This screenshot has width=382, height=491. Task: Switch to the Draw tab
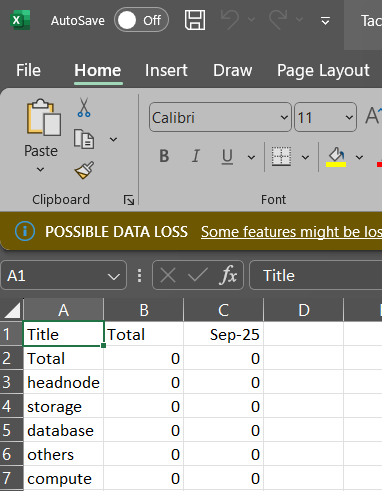point(233,70)
